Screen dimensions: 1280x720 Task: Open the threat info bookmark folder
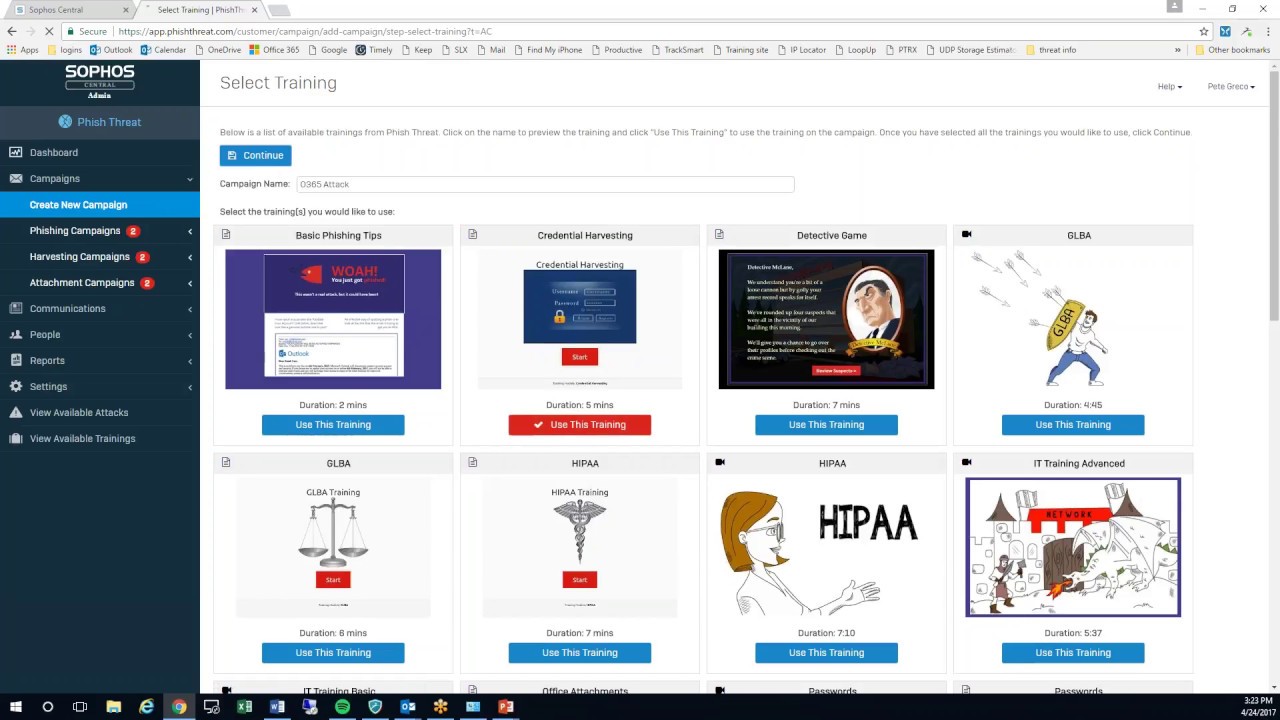pos(1052,50)
